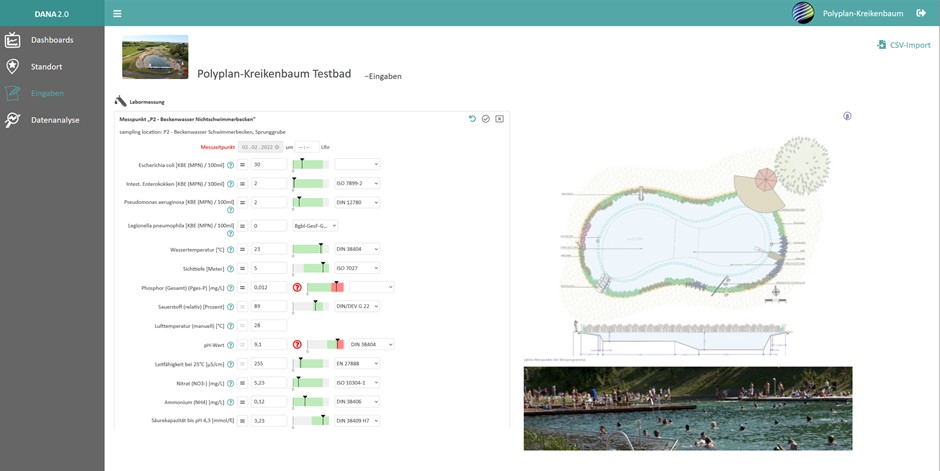Click the CSV-Import link
940x471 pixels.
click(903, 45)
